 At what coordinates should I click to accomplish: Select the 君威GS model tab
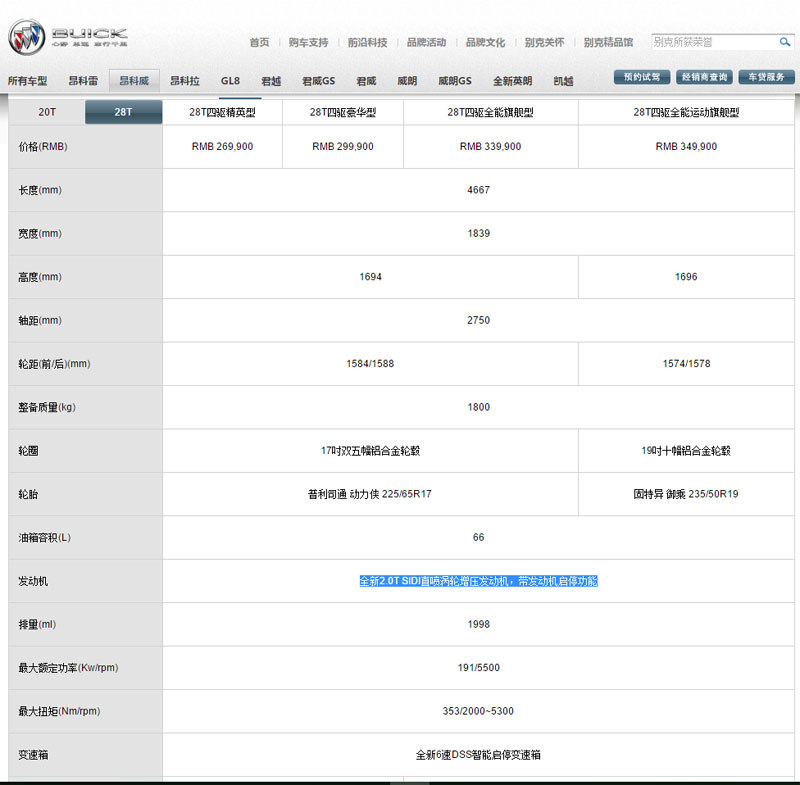click(318, 81)
